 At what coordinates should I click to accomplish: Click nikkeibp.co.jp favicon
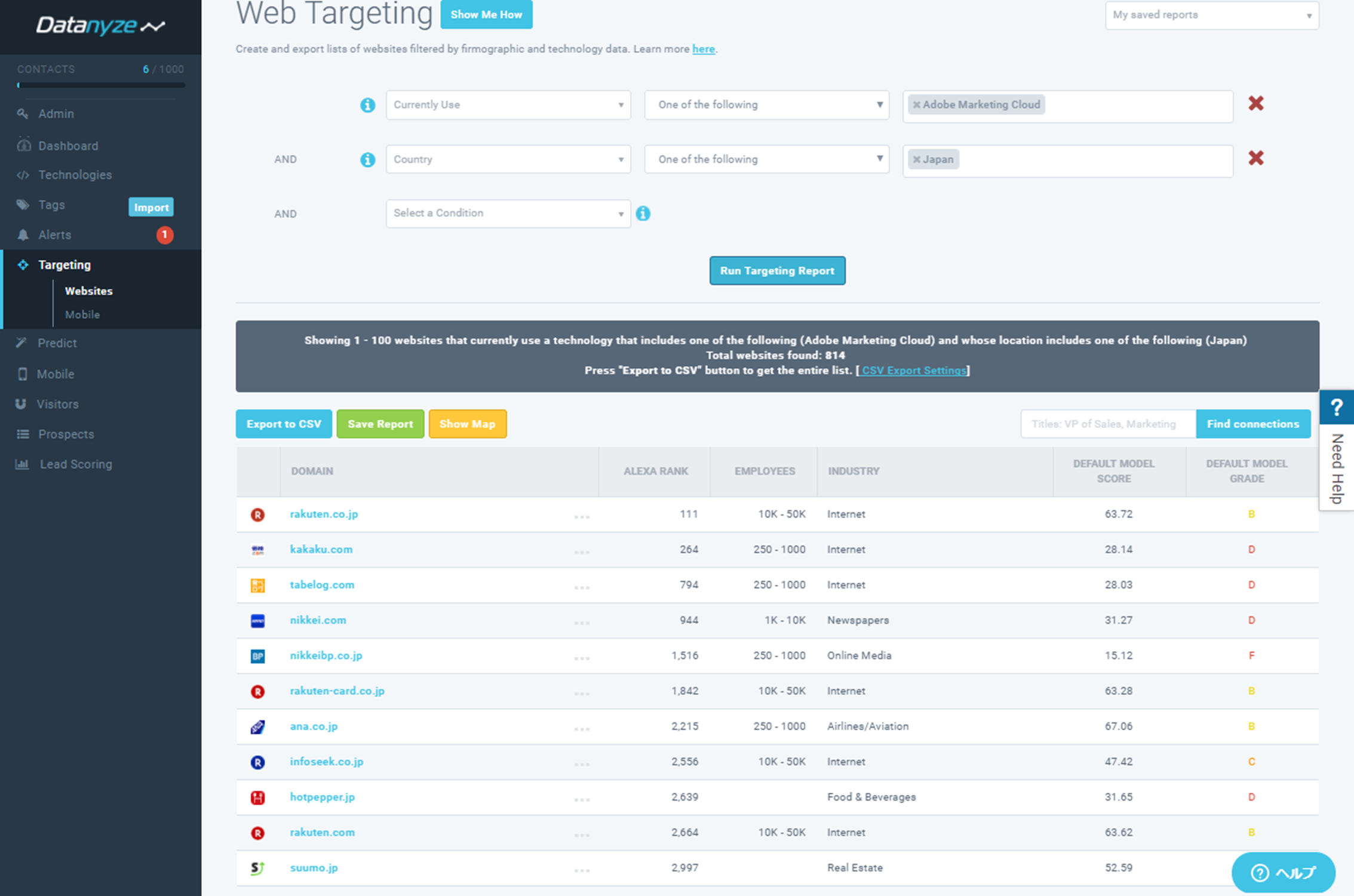click(257, 656)
